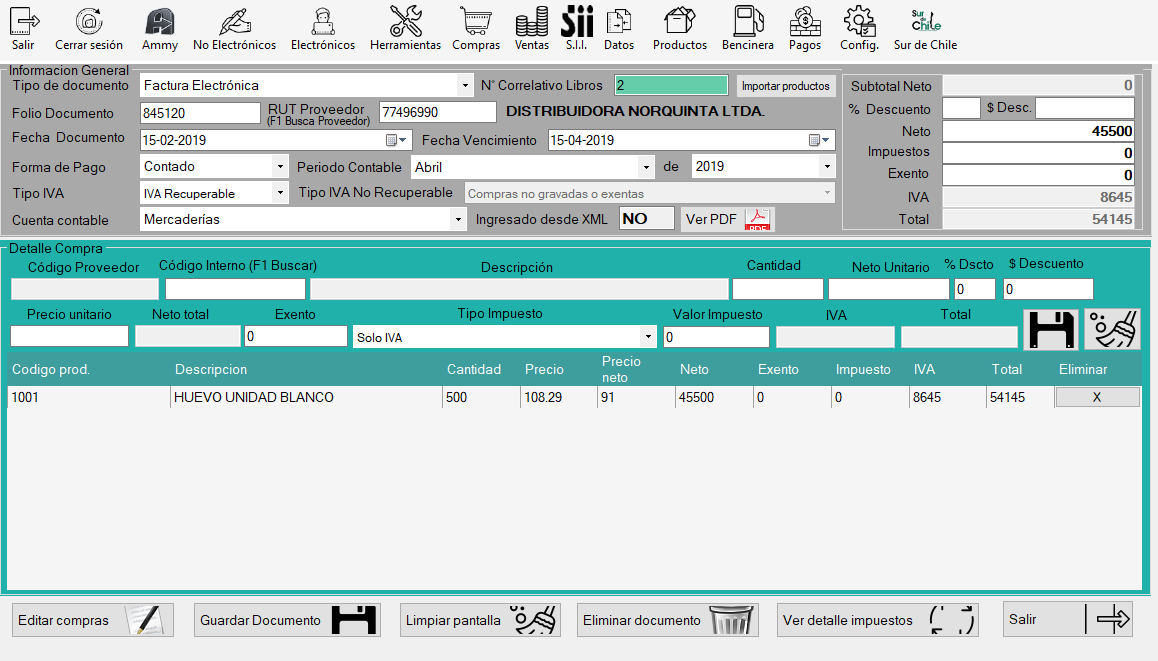Click the $ Desc. field
Image resolution: width=1158 pixels, height=661 pixels.
1084,109
